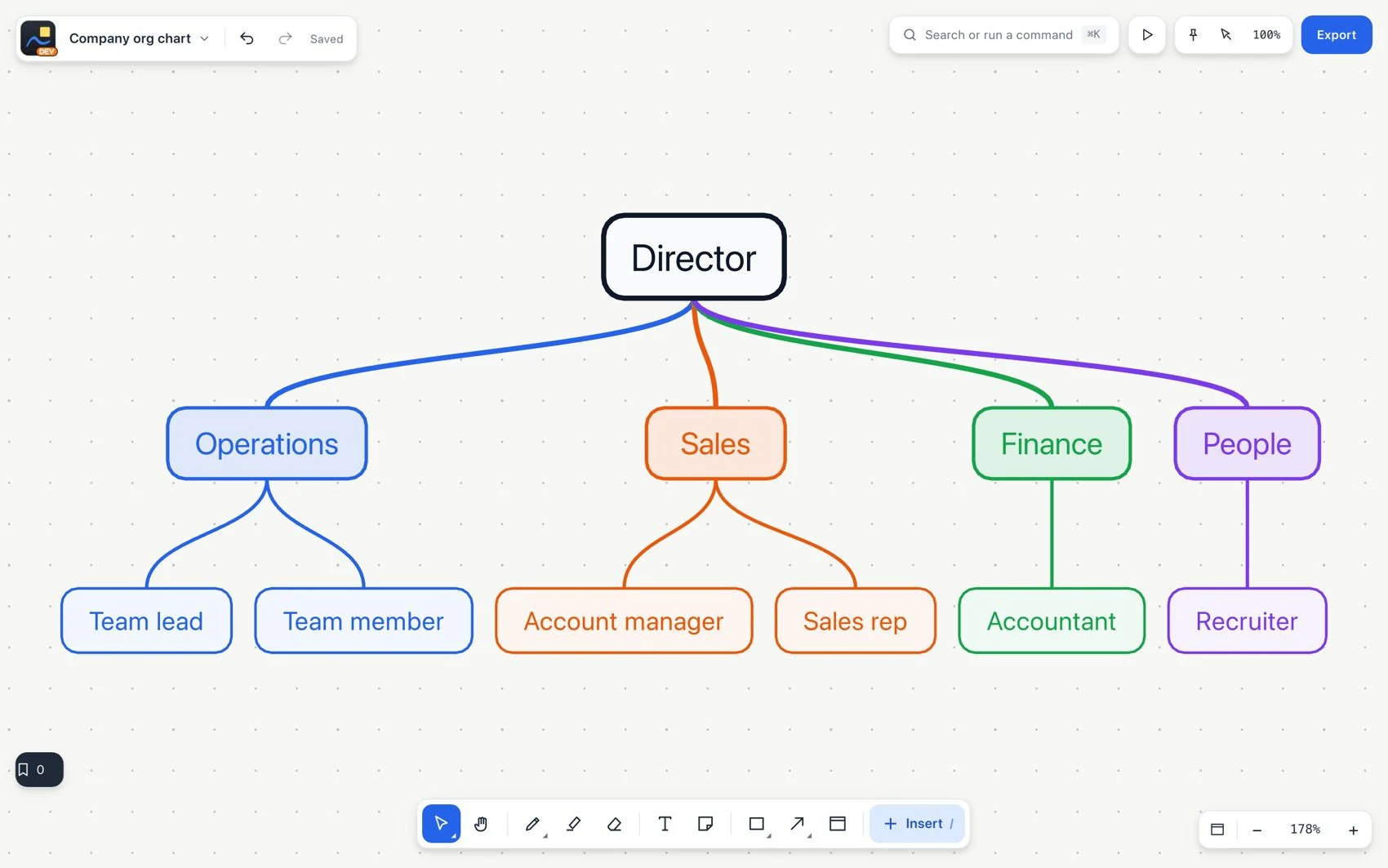Select the pointer/select tool
The width and height of the screenshot is (1388, 868).
[441, 823]
